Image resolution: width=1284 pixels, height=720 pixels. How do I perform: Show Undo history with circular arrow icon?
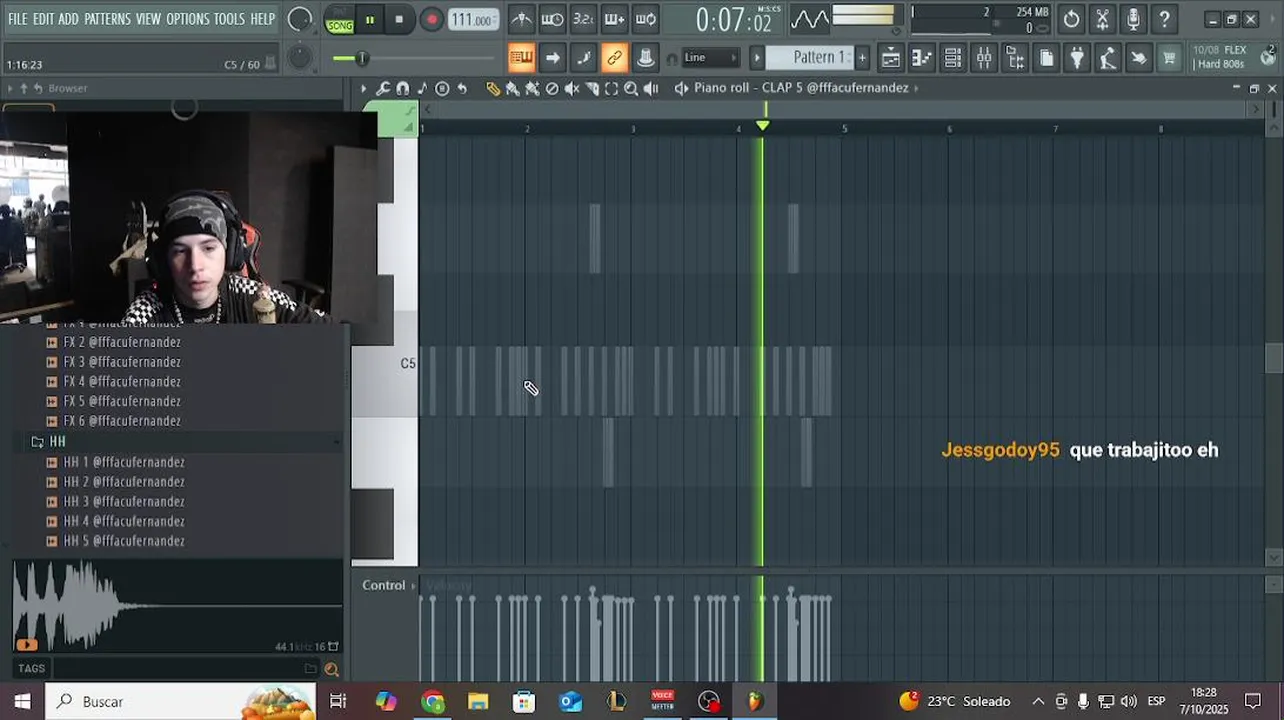coord(1071,19)
